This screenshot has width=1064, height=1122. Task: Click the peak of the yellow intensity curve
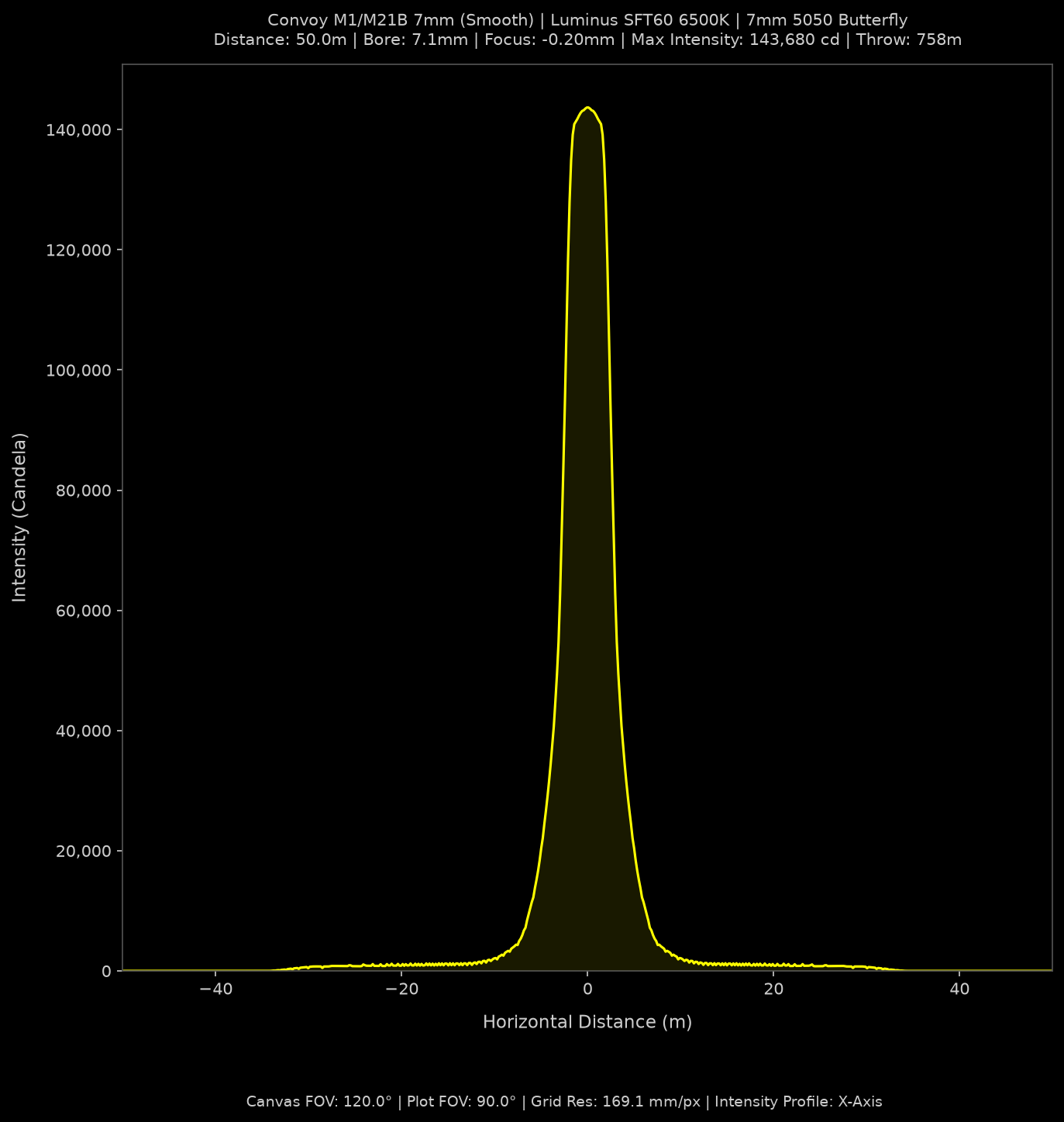(587, 108)
